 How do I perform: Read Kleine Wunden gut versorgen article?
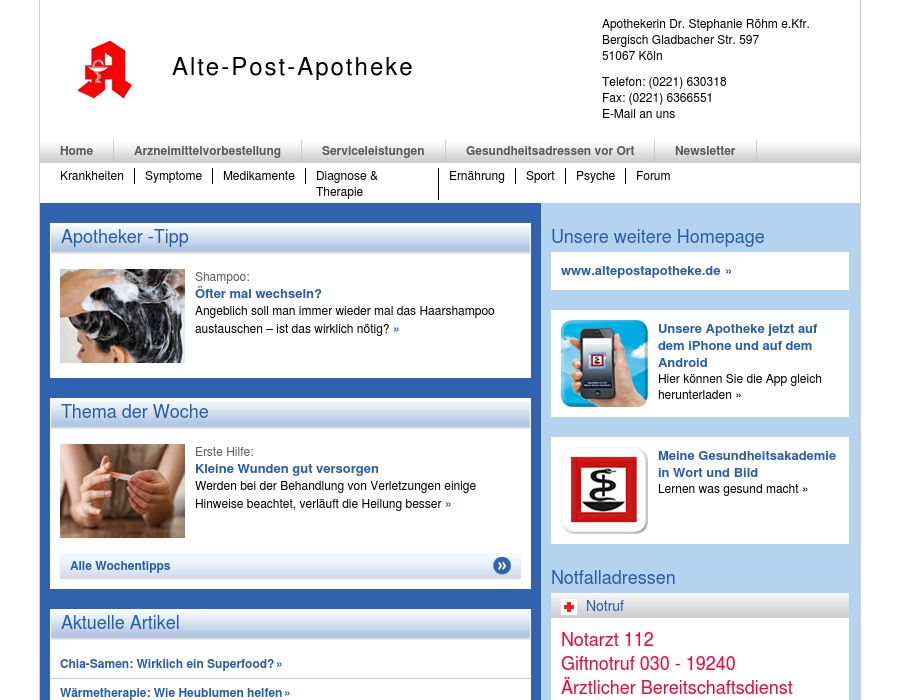286,469
